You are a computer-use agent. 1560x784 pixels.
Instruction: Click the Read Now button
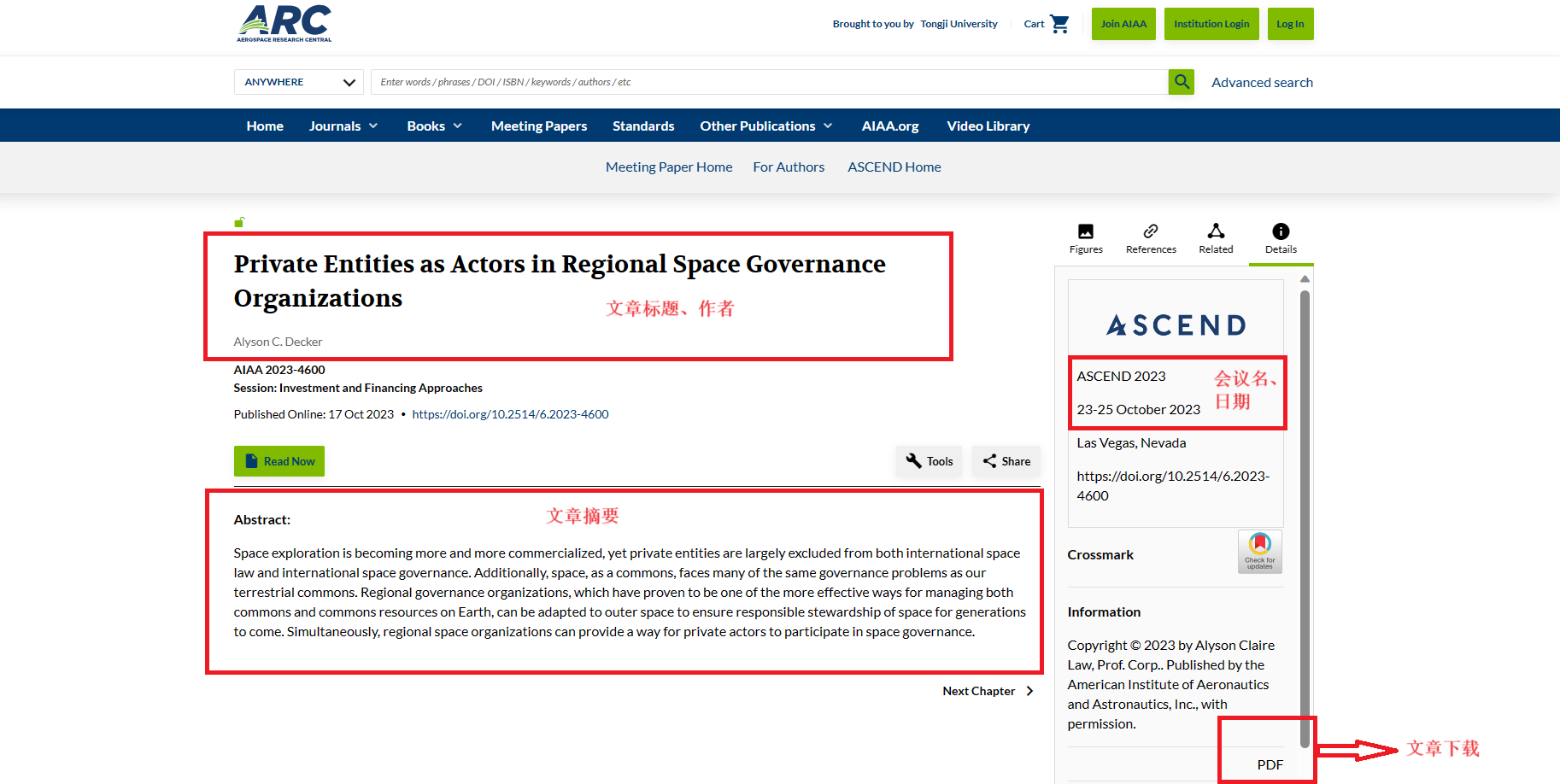279,461
